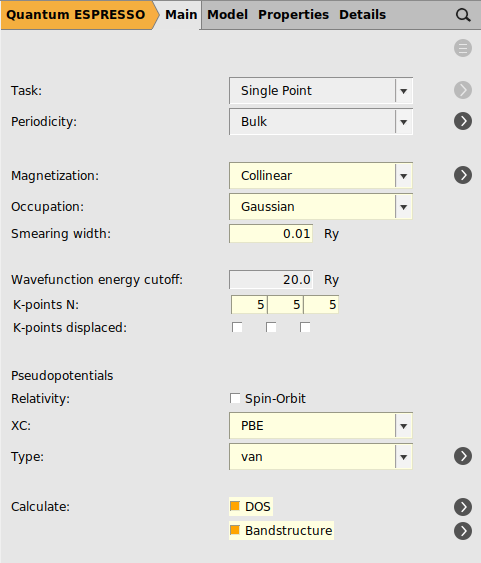Open the panel menu hamburger icon
Viewport: 481px width, 563px height.
(463, 48)
